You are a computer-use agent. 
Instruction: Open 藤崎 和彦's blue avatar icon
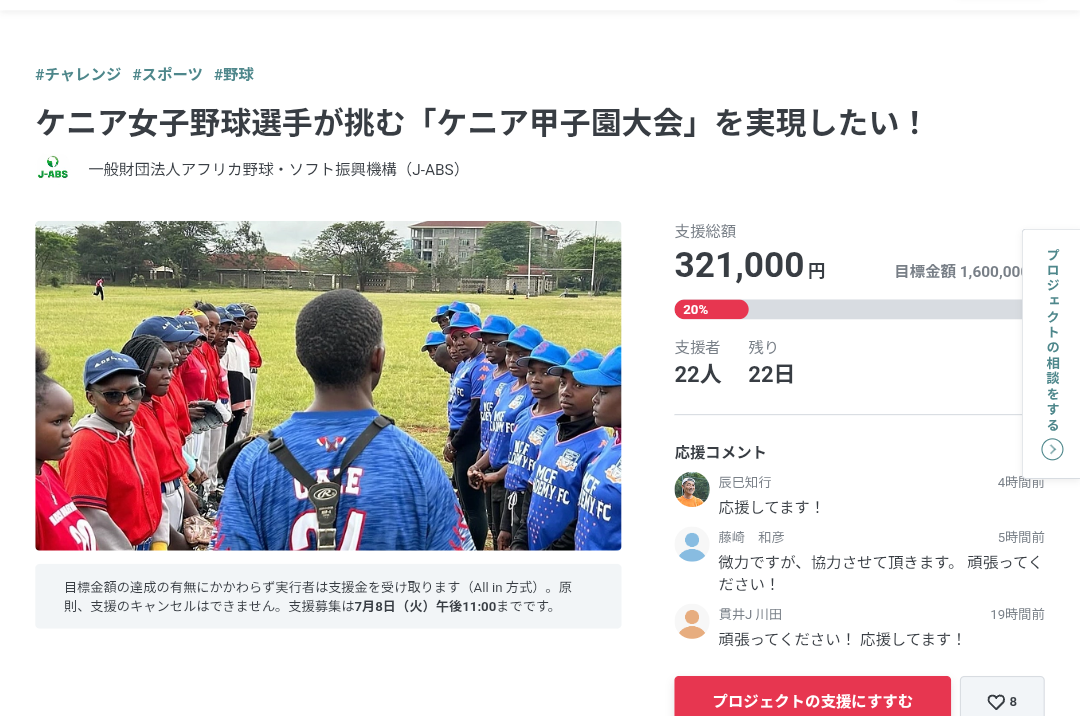692,545
